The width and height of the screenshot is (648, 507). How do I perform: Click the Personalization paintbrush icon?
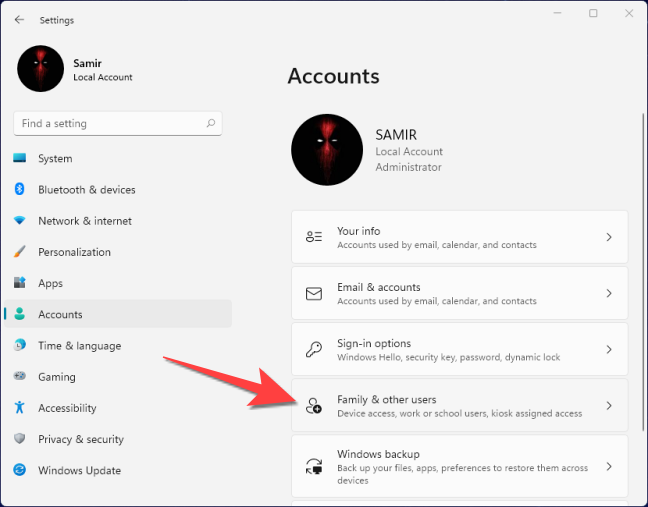pos(19,252)
